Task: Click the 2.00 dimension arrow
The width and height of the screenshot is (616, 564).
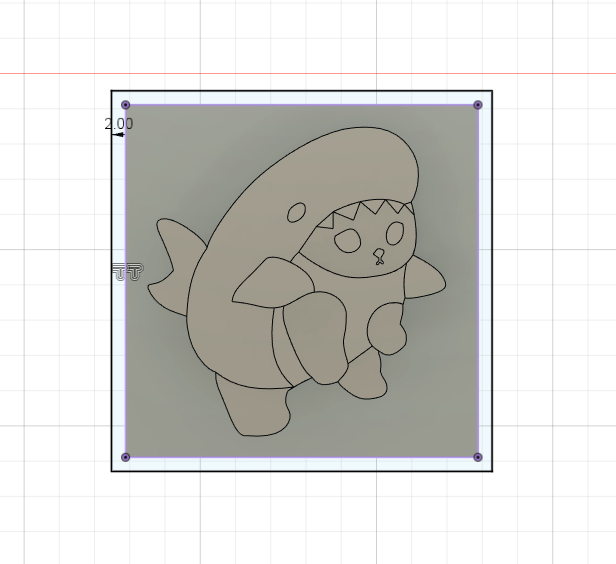Action: coord(118,135)
